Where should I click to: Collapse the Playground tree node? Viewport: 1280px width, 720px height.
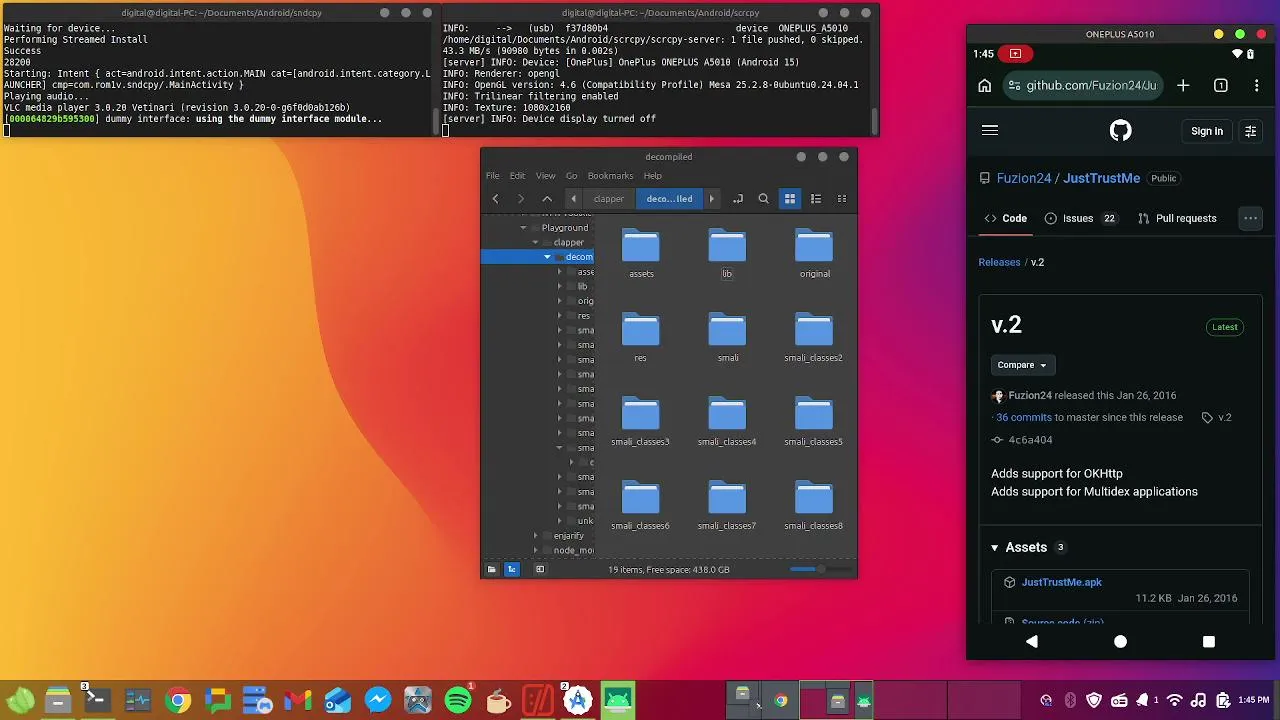[523, 228]
